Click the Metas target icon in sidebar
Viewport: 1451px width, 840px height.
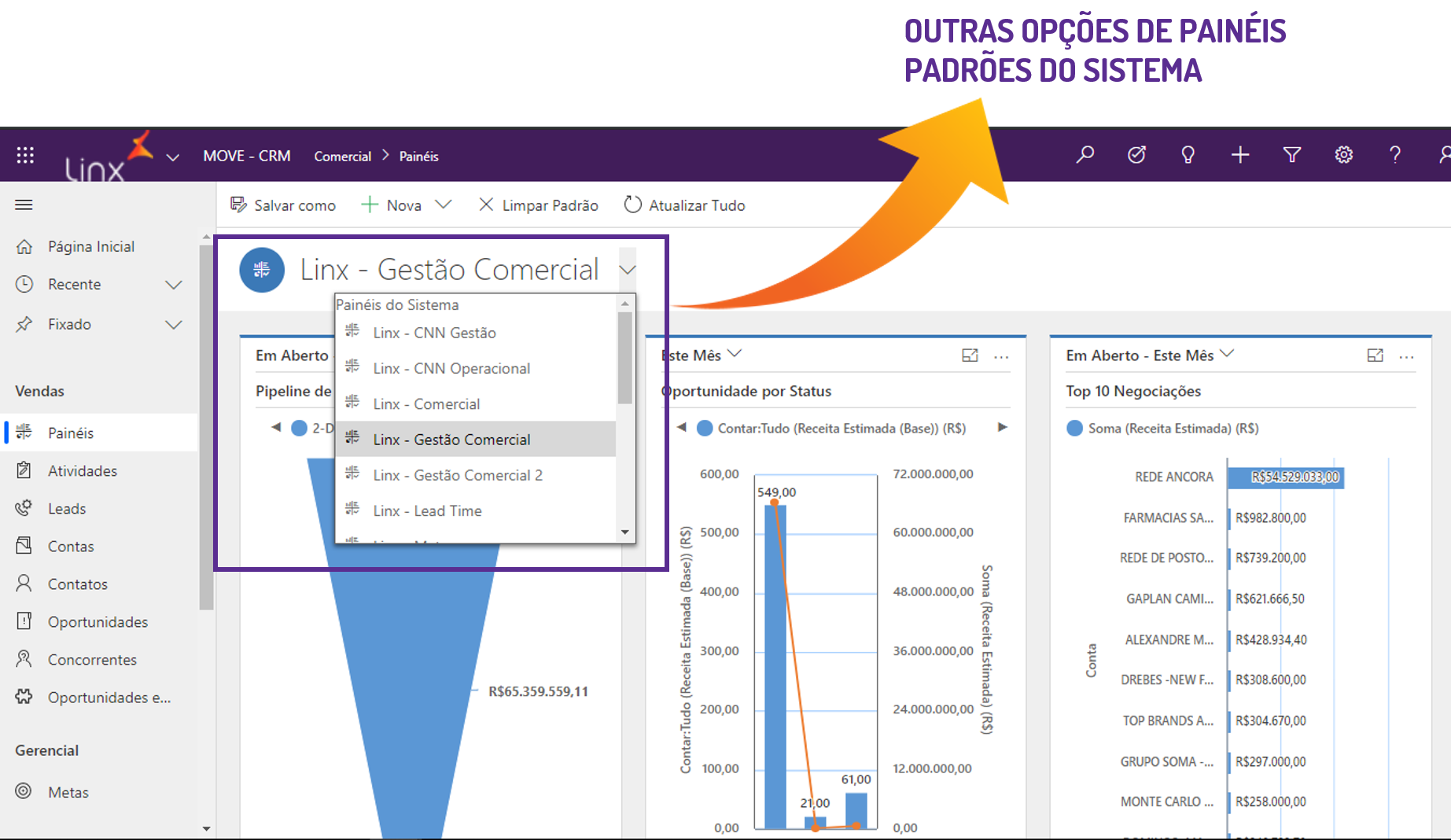24,791
